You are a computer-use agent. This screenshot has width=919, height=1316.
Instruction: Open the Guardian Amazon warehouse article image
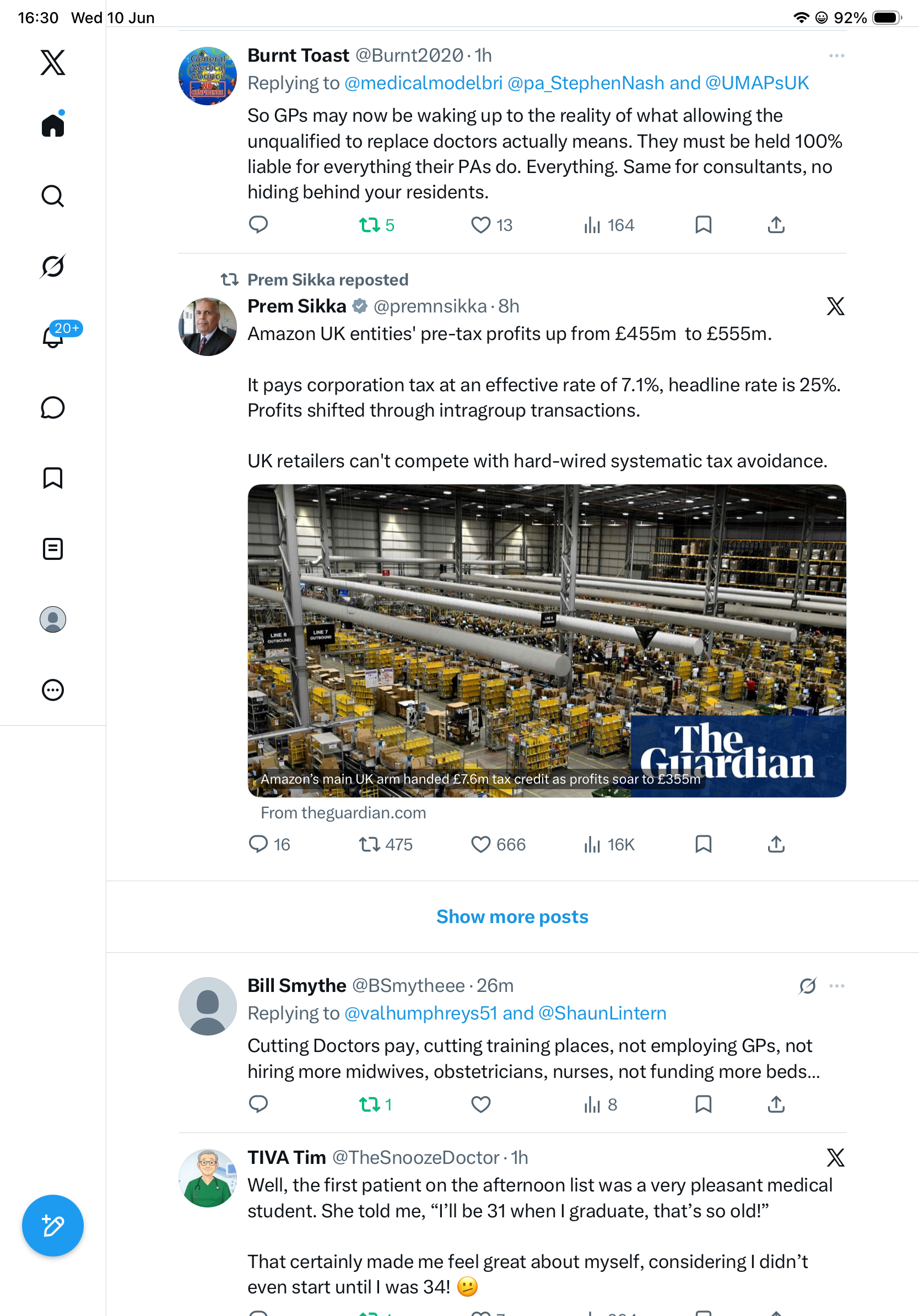[x=547, y=641]
